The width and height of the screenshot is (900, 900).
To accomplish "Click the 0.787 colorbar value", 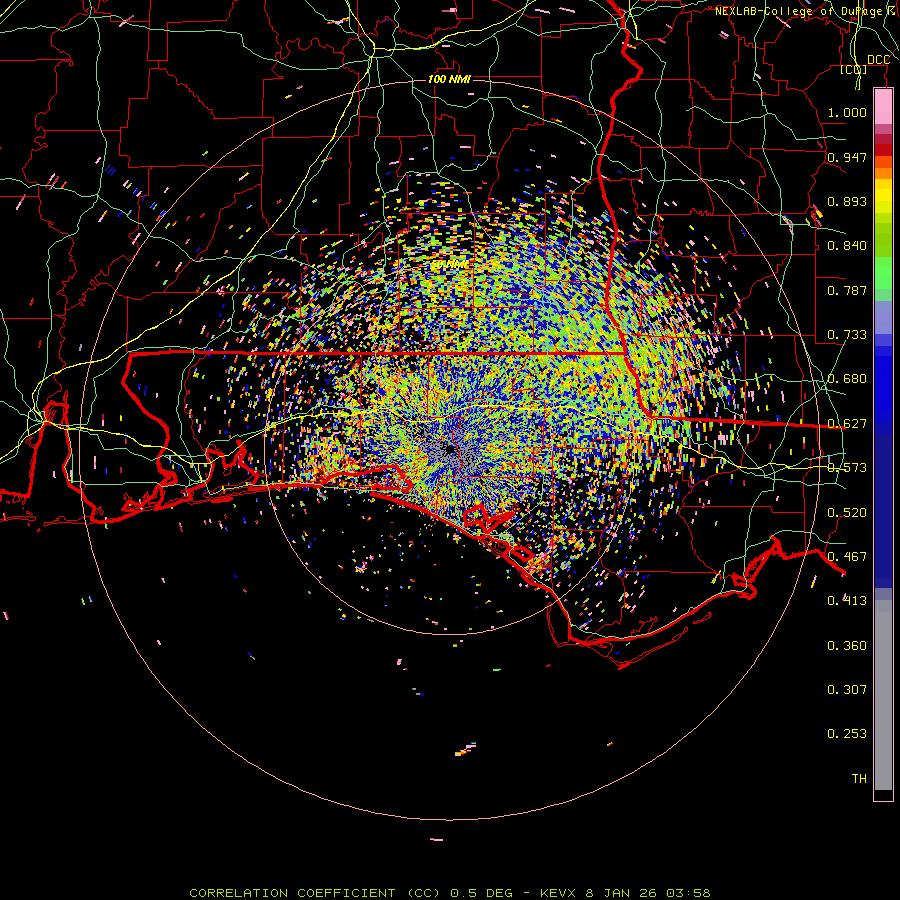I will click(847, 290).
